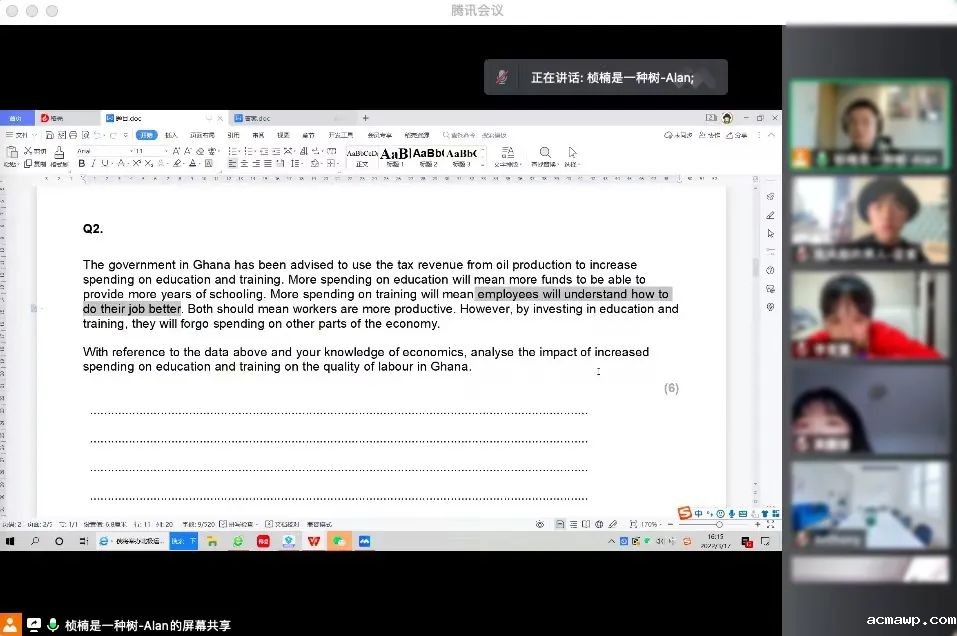Click the paste clipboard icon

click(12, 153)
